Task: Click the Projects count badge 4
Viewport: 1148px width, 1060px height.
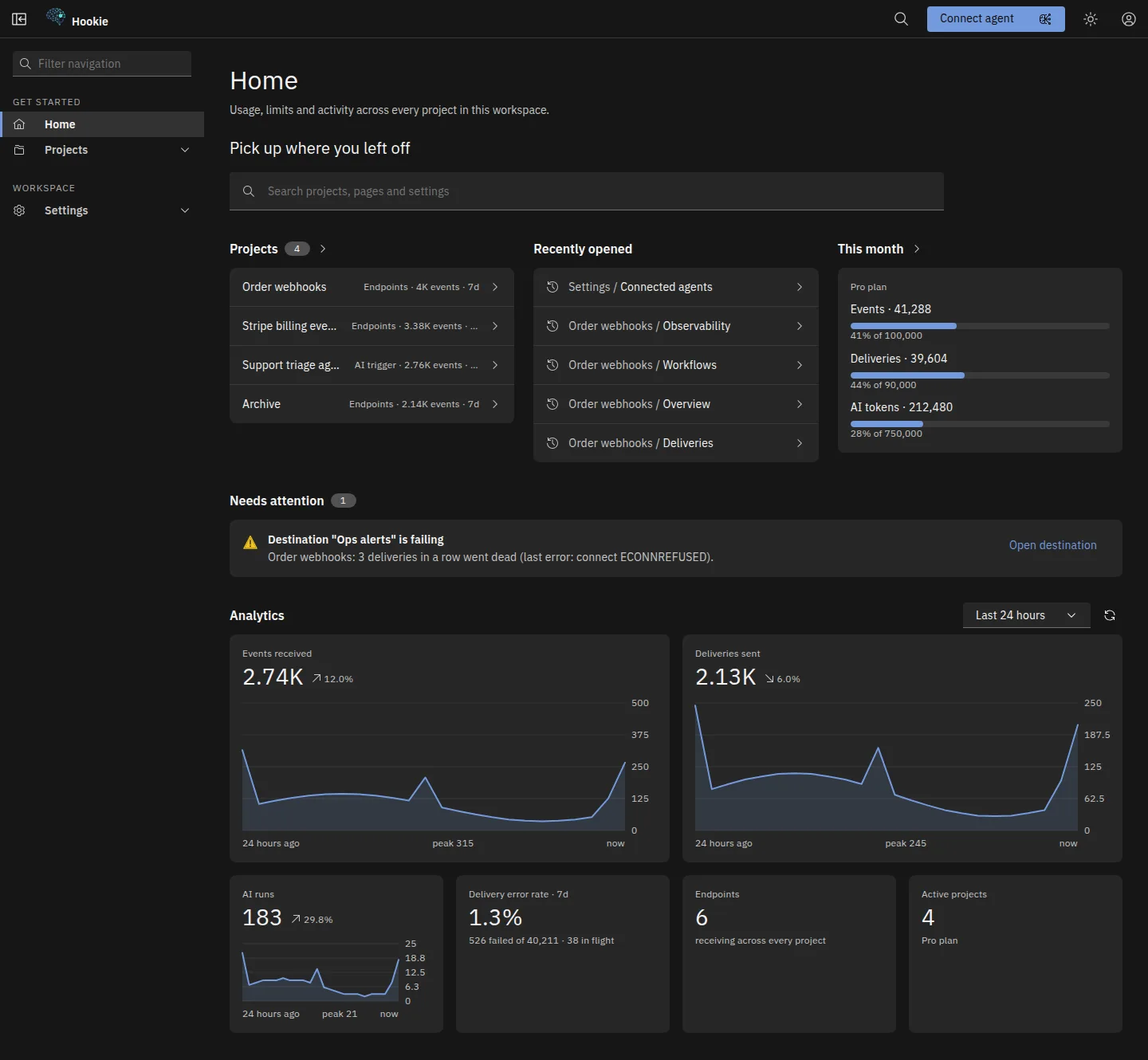Action: point(297,249)
